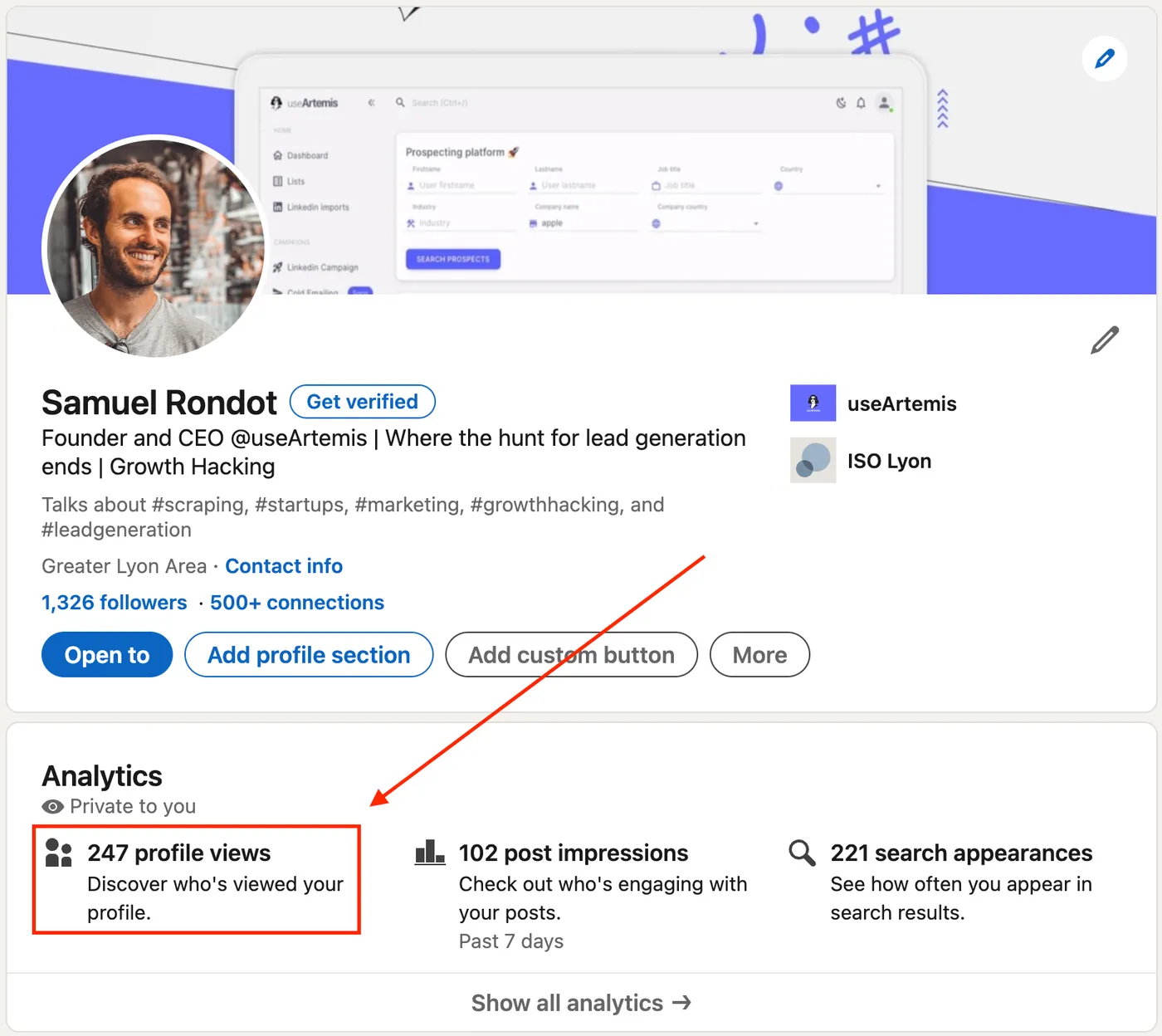Image resolution: width=1162 pixels, height=1036 pixels.
Task: Open the useArtemis company link
Action: point(901,404)
